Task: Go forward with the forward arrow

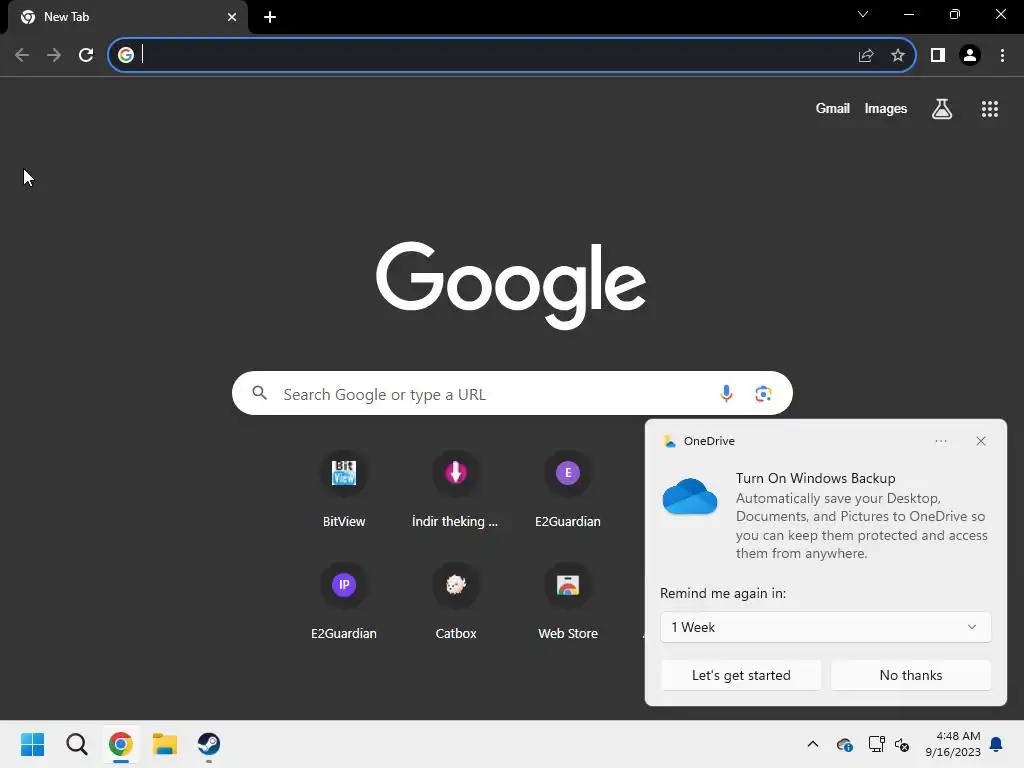Action: coord(54,55)
